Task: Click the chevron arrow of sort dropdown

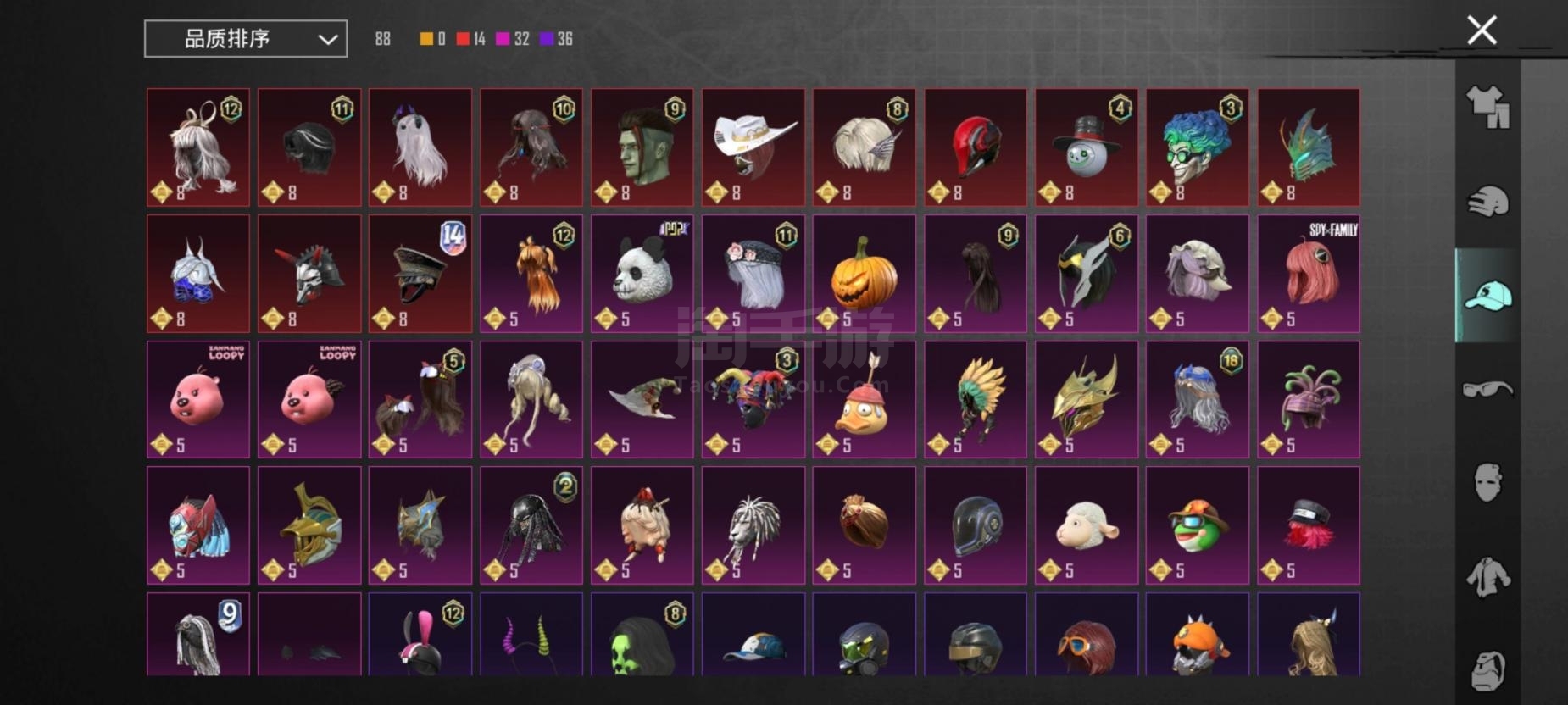Action: [327, 40]
